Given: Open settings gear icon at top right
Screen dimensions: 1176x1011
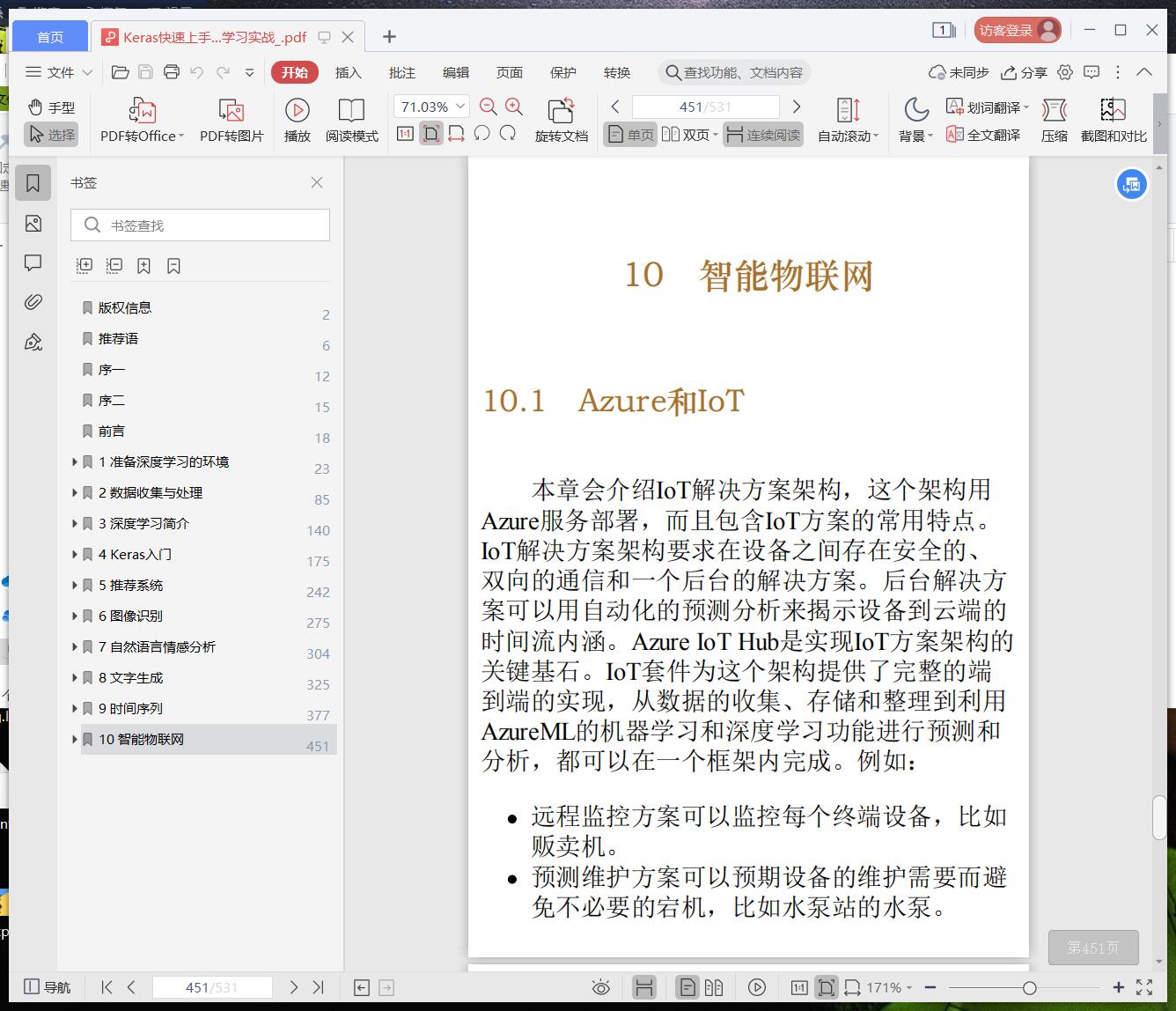Looking at the screenshot, I should (x=1065, y=72).
